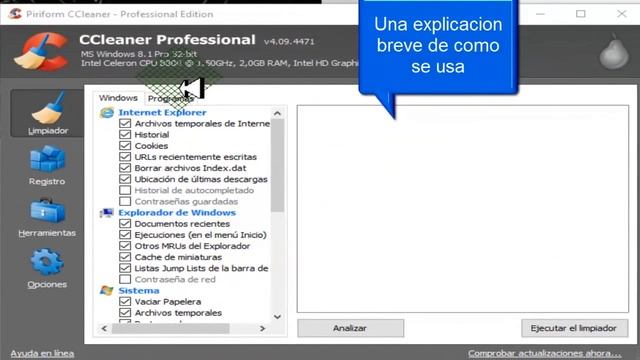Click Comprobar actualizaciones ahora link
Viewport: 640px width, 360px height.
[x=544, y=353]
